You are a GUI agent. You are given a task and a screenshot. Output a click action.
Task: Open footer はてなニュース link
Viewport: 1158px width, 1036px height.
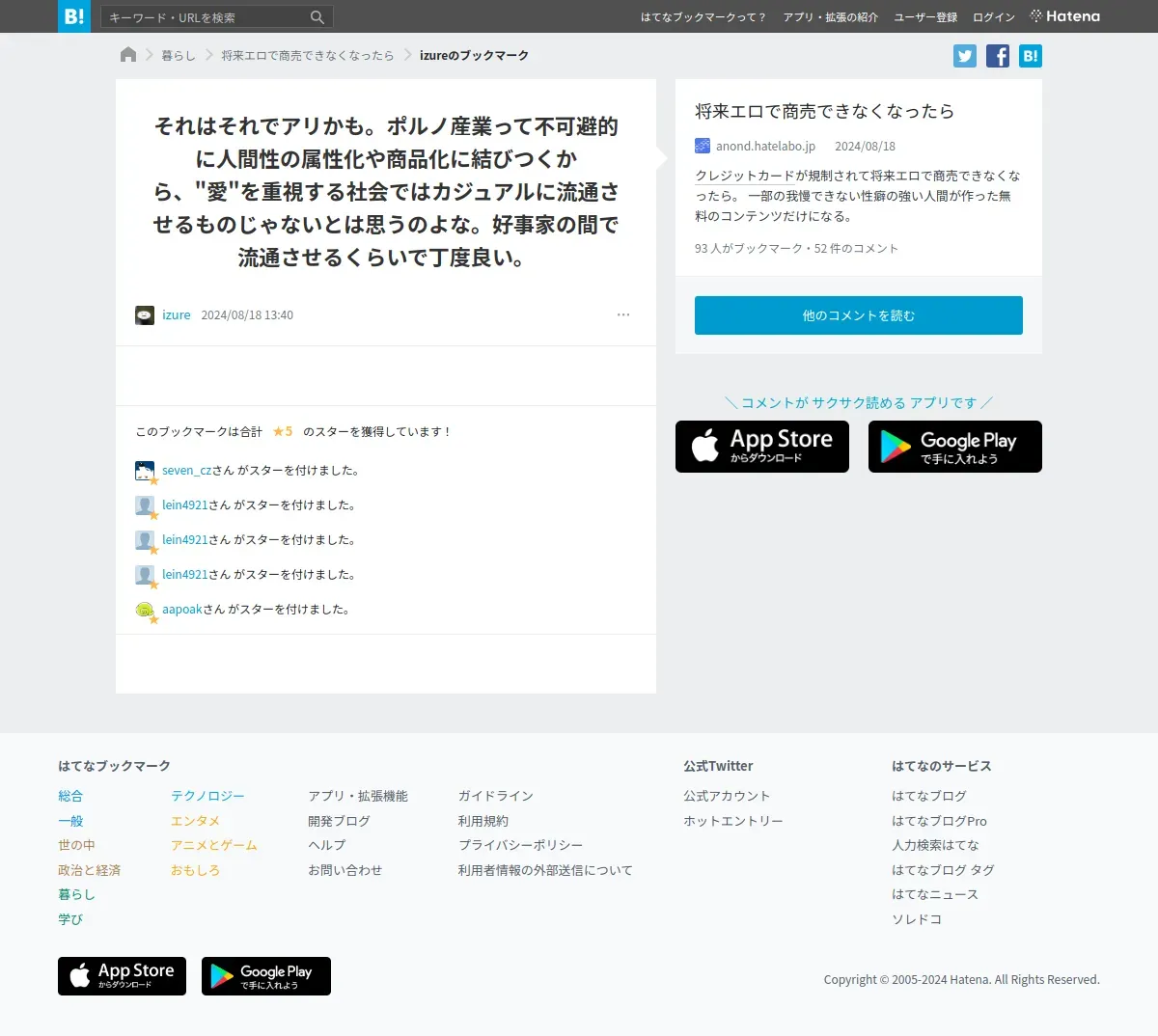(935, 894)
